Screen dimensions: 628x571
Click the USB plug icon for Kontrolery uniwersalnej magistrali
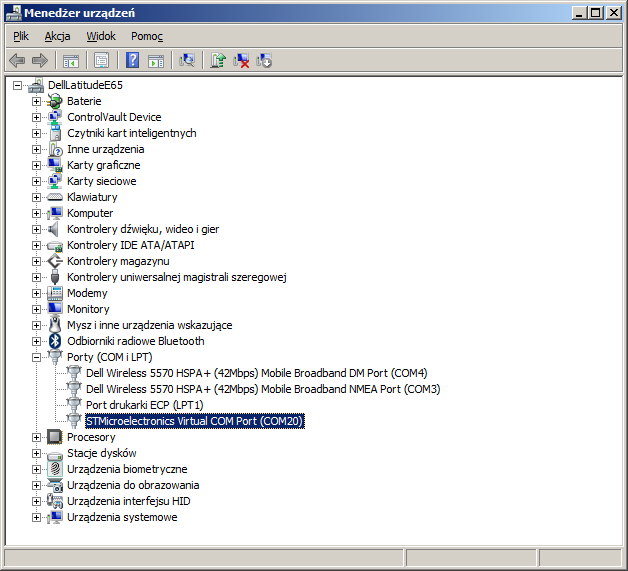point(55,277)
